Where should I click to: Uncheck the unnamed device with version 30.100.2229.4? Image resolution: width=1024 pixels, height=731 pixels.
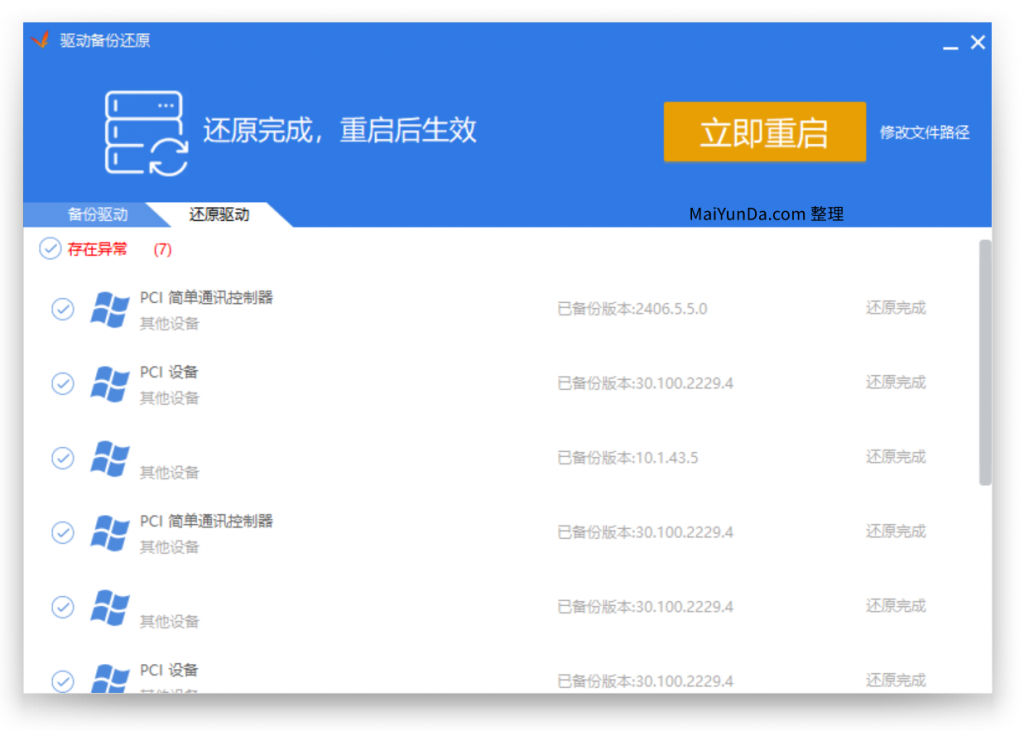63,607
